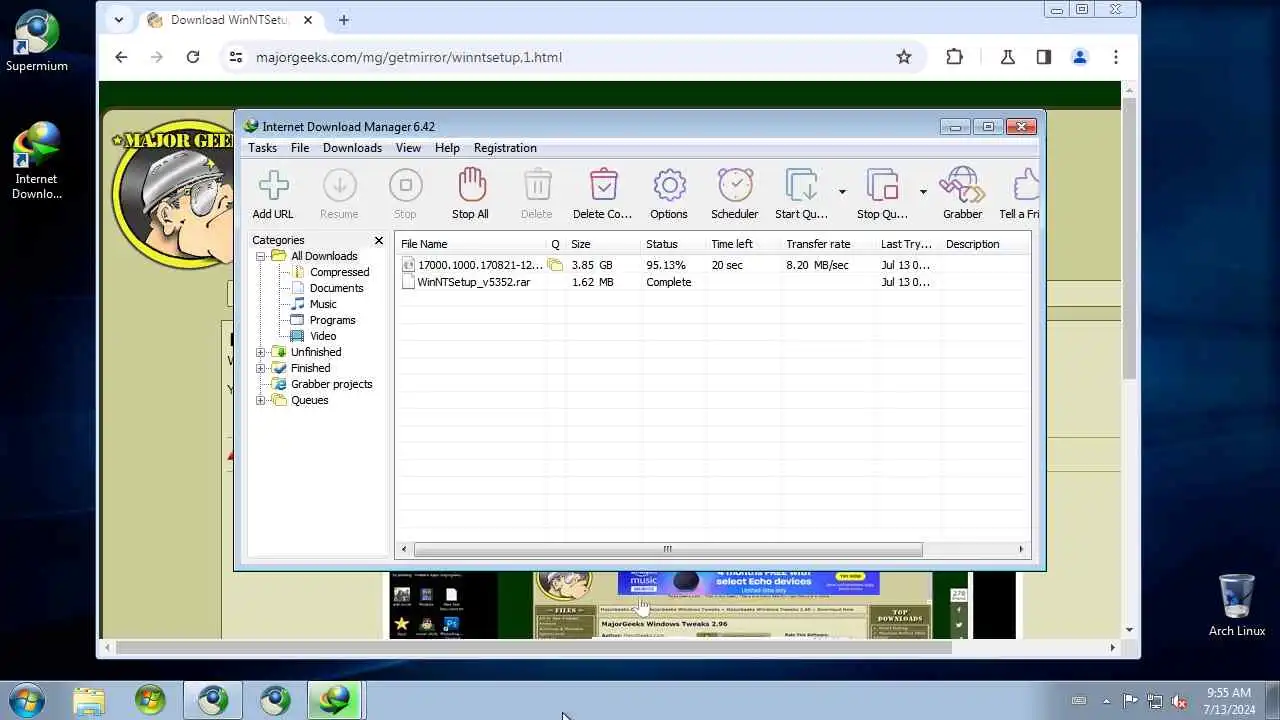Screen dimensions: 1280x720
Task: Click scroll right arrow in download list
Action: click(x=1021, y=549)
